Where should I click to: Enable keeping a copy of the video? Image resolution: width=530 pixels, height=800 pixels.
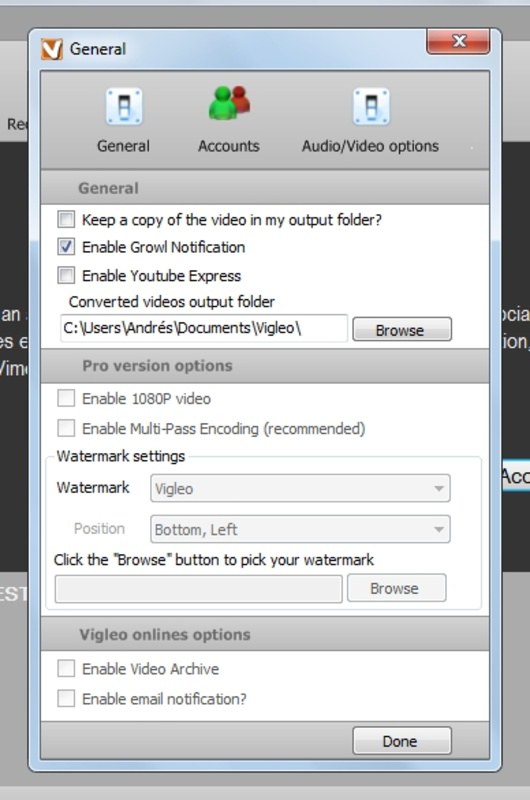66,219
